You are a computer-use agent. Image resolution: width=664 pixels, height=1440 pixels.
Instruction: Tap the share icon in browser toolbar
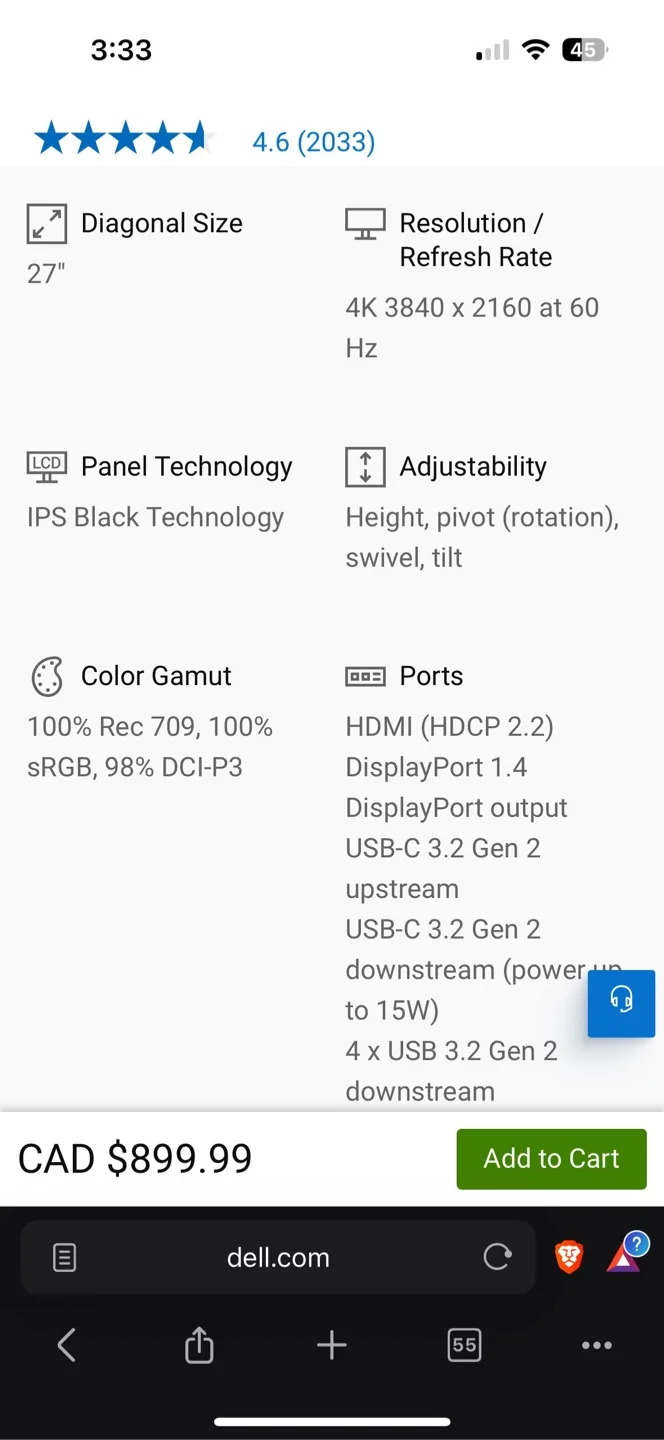pos(198,1345)
